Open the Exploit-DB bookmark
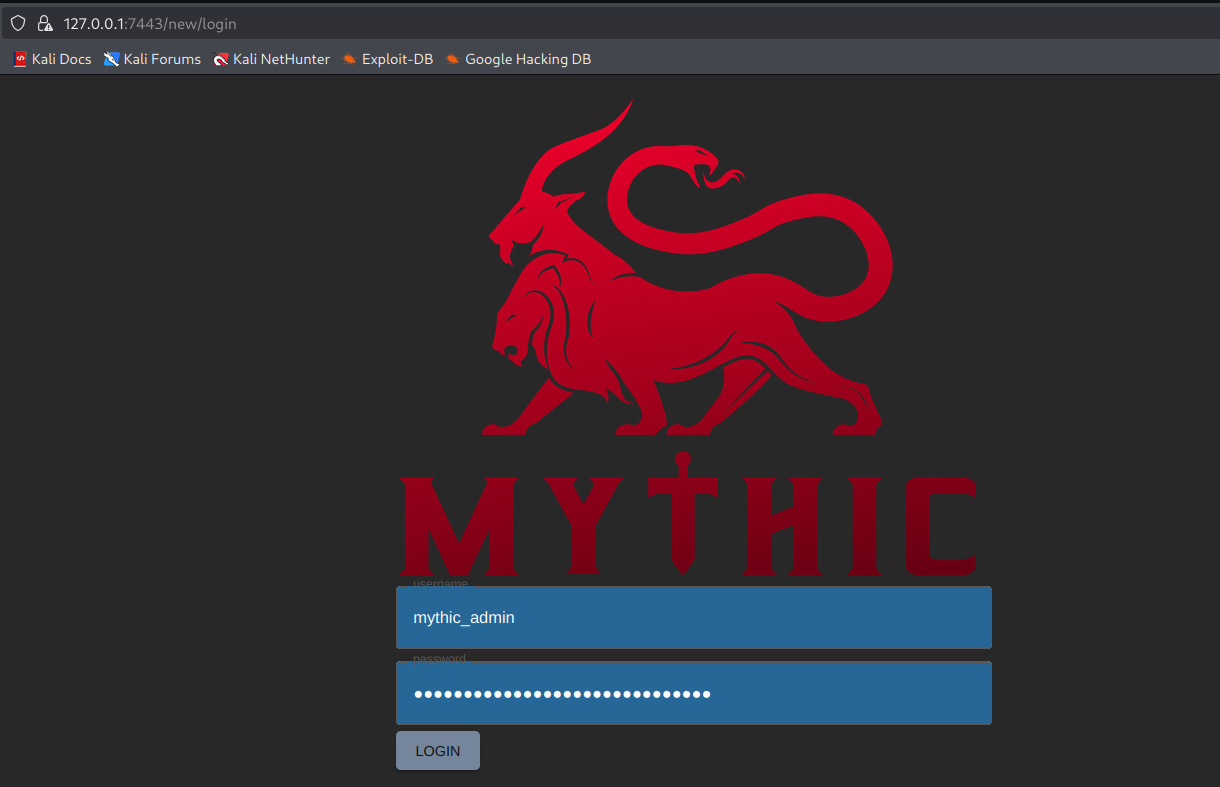The image size is (1220, 787). (387, 59)
